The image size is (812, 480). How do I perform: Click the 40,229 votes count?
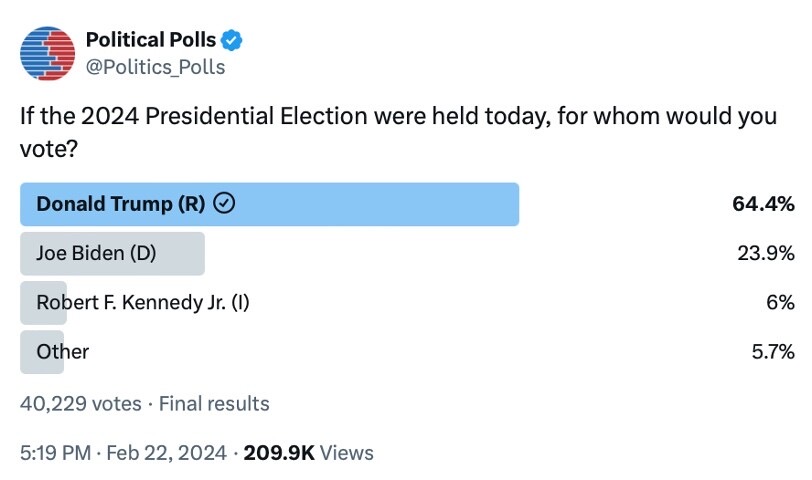80,404
